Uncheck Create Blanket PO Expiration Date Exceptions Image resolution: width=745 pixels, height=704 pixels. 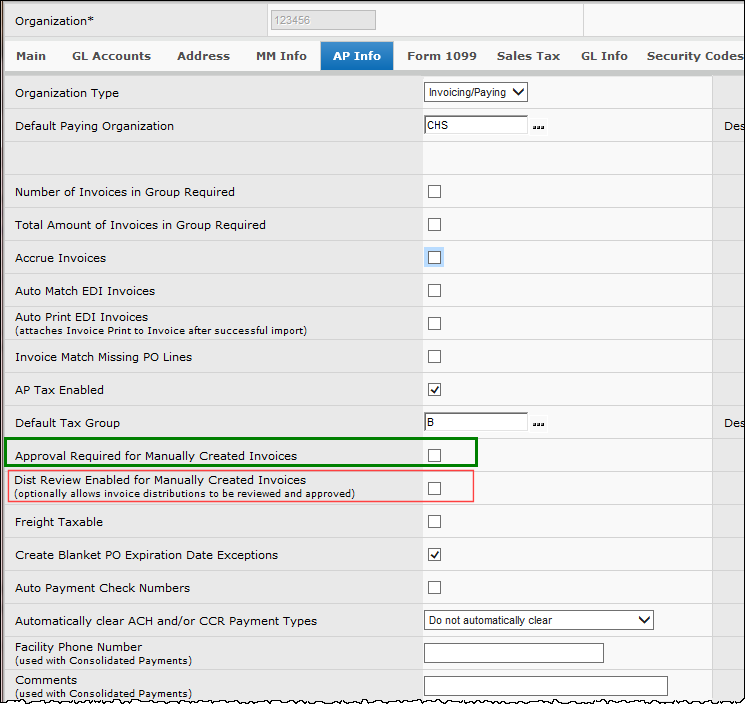click(x=434, y=555)
